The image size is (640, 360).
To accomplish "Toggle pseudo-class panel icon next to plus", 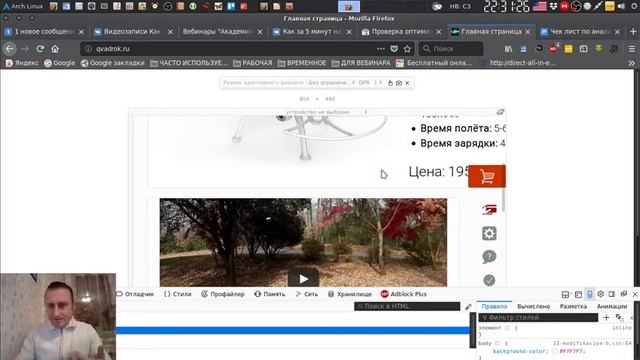I will coord(619,317).
